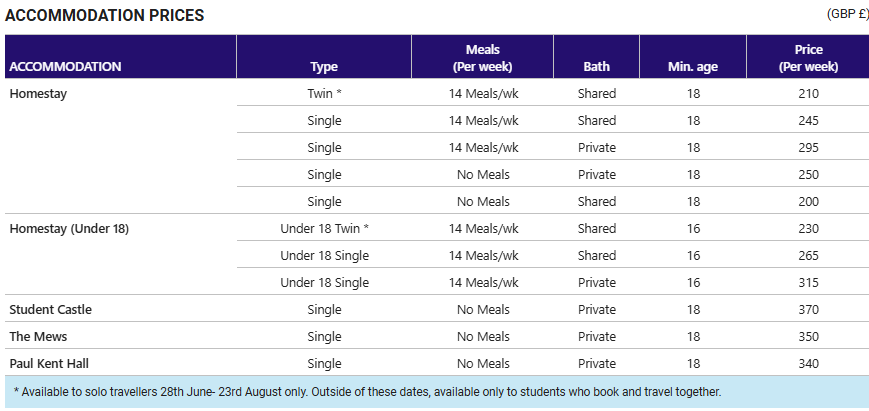Click the Homestay (Under 18) row label
Screen dimensions: 869x411
tap(69, 228)
